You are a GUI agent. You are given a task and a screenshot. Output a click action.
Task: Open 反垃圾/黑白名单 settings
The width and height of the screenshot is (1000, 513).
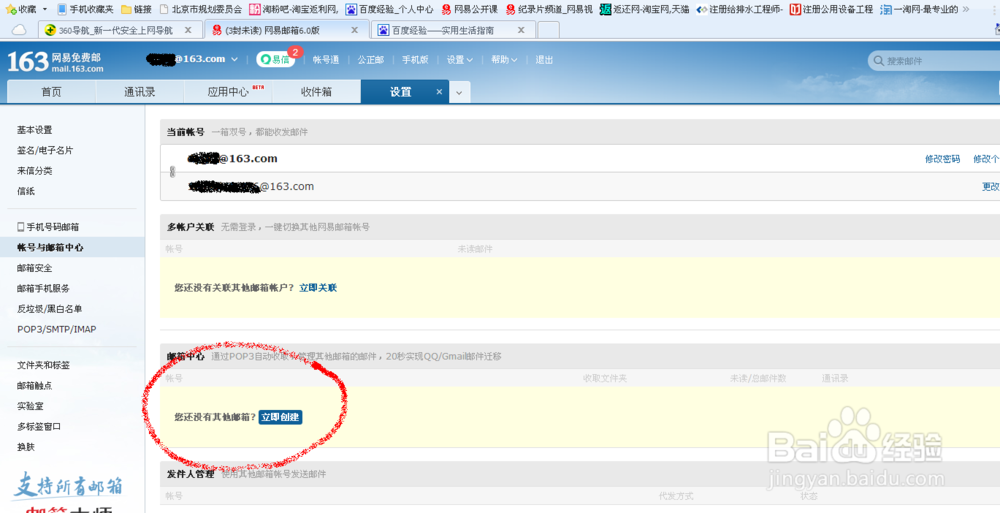click(50, 309)
